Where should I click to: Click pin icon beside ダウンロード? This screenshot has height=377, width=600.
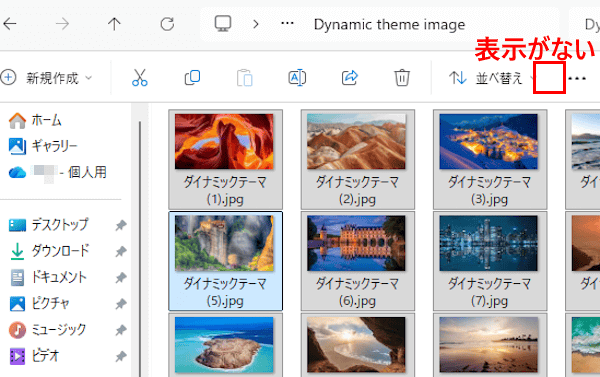tap(121, 251)
